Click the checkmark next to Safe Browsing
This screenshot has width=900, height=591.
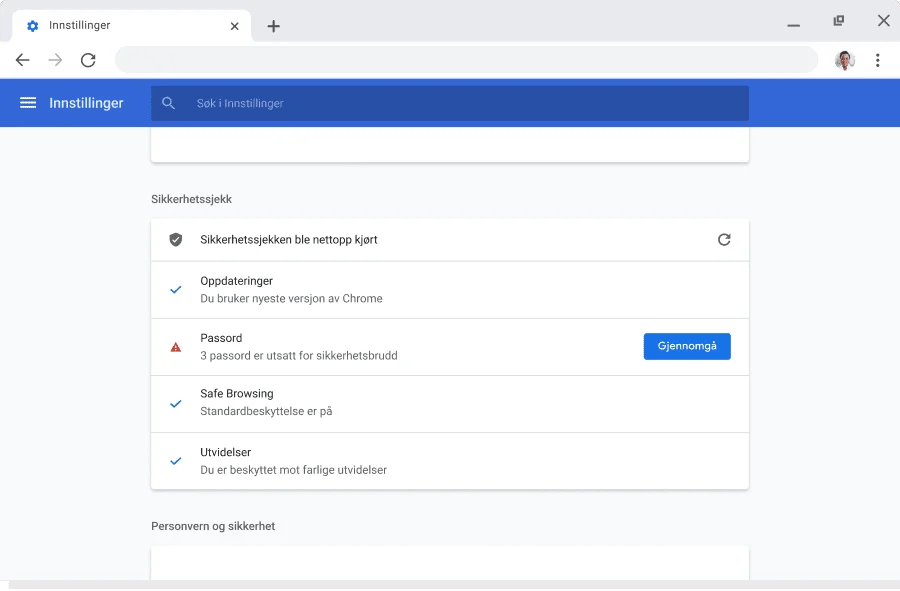coord(176,403)
